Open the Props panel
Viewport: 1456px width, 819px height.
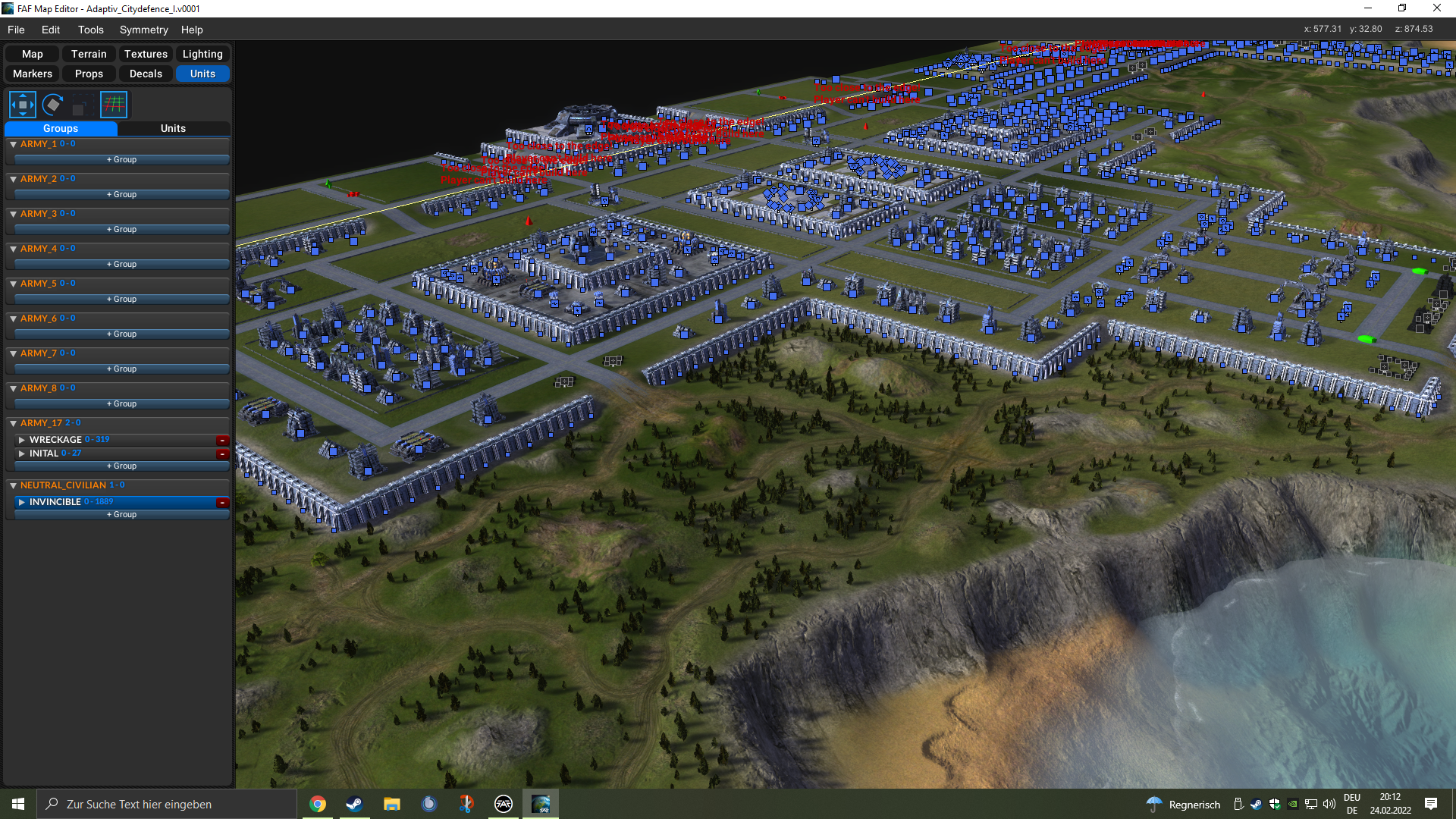coord(89,74)
